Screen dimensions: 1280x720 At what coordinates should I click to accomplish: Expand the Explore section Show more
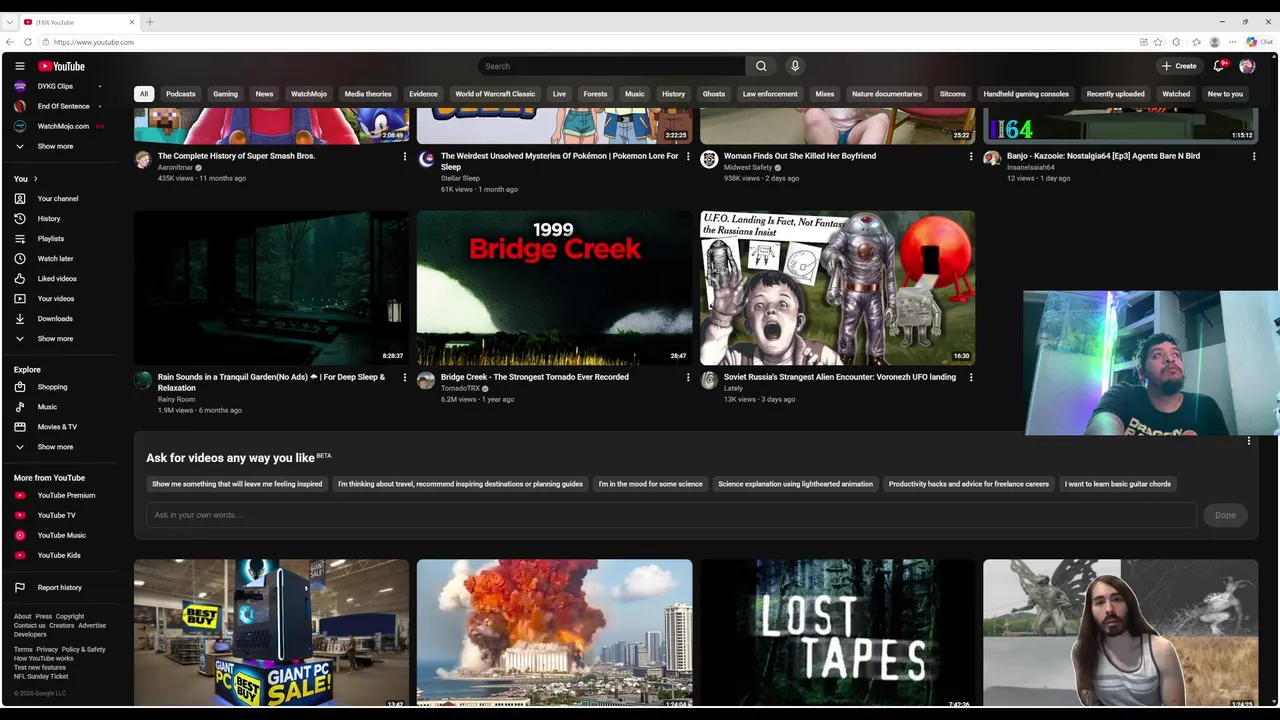coord(55,447)
